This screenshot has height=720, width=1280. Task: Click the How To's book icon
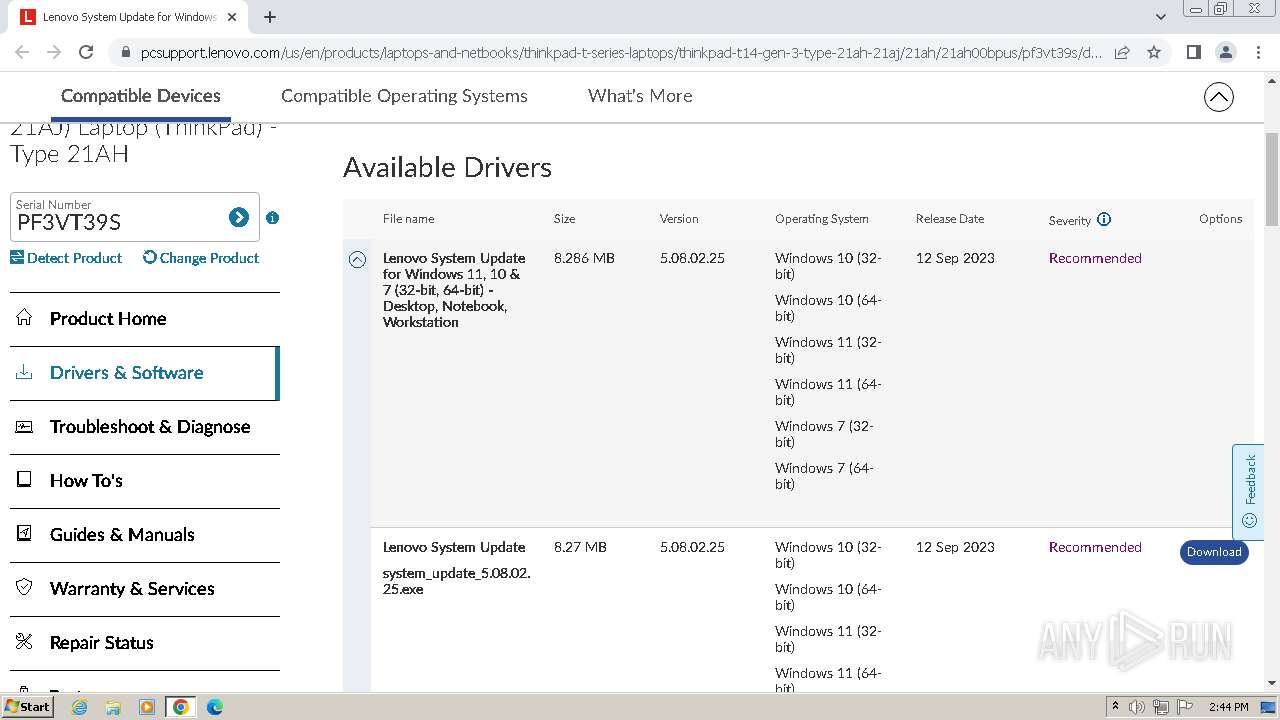[24, 480]
